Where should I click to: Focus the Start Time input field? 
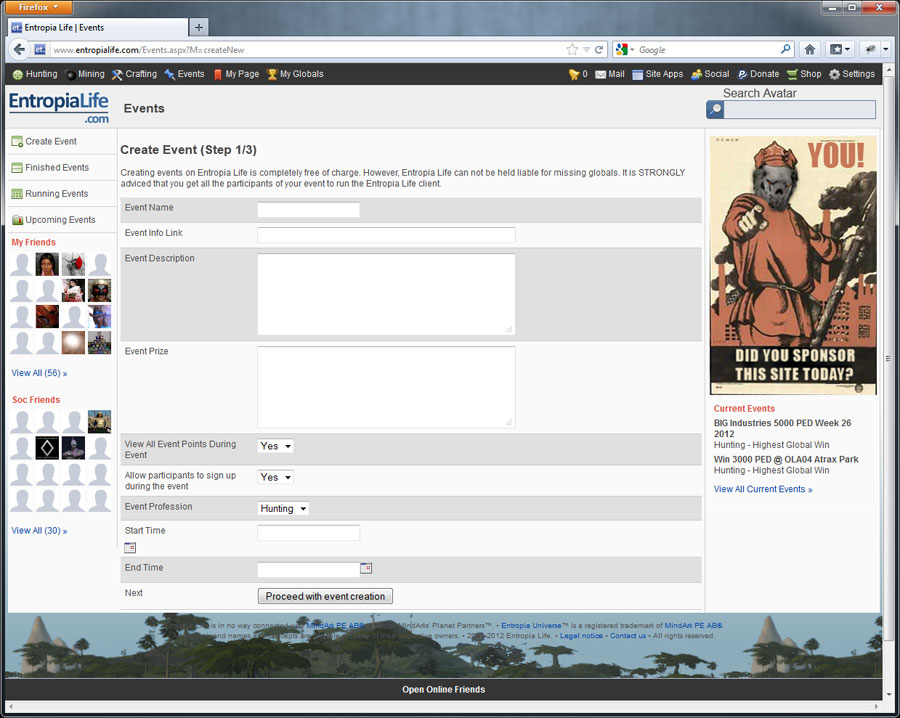point(309,533)
